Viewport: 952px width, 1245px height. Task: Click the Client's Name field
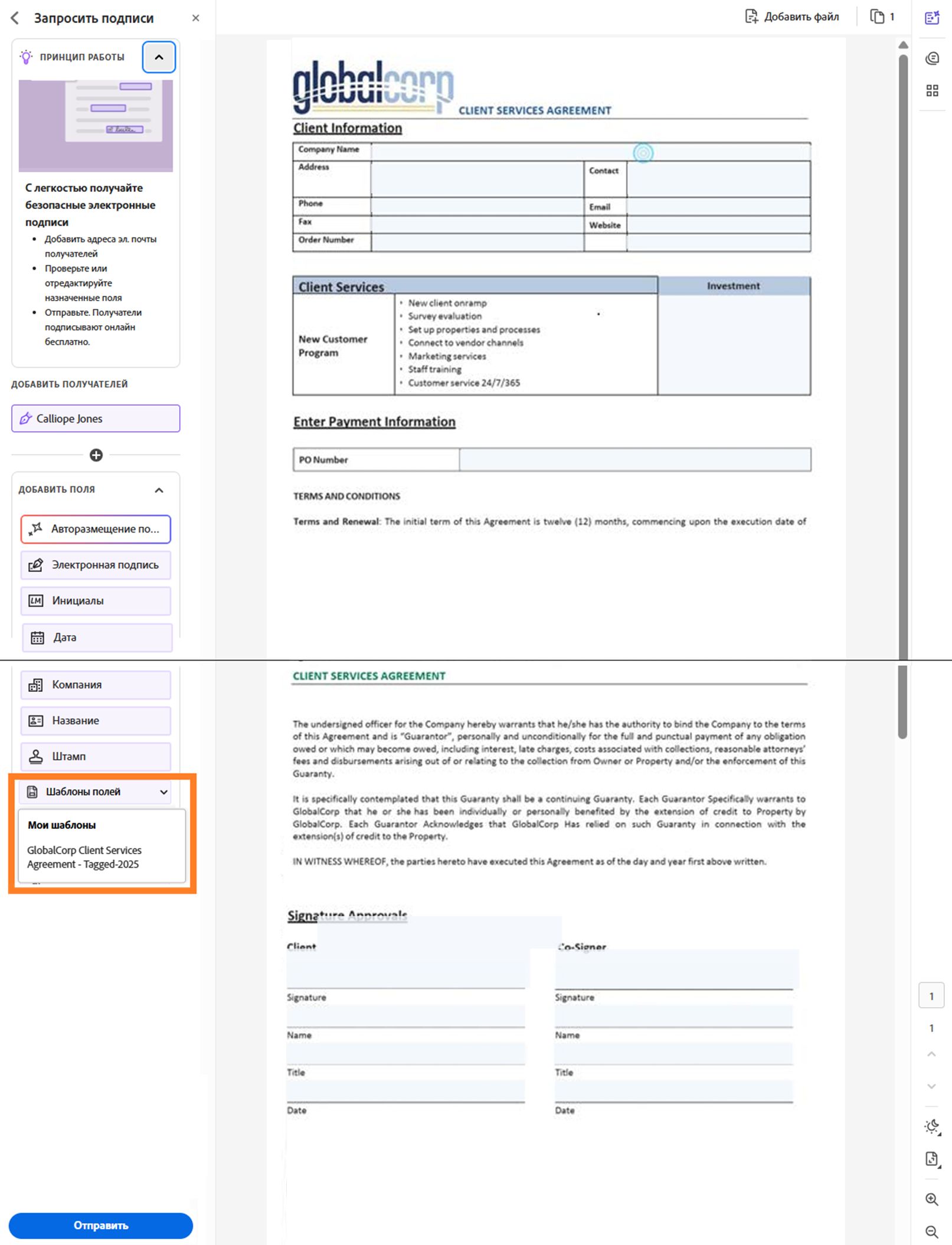point(406,1016)
